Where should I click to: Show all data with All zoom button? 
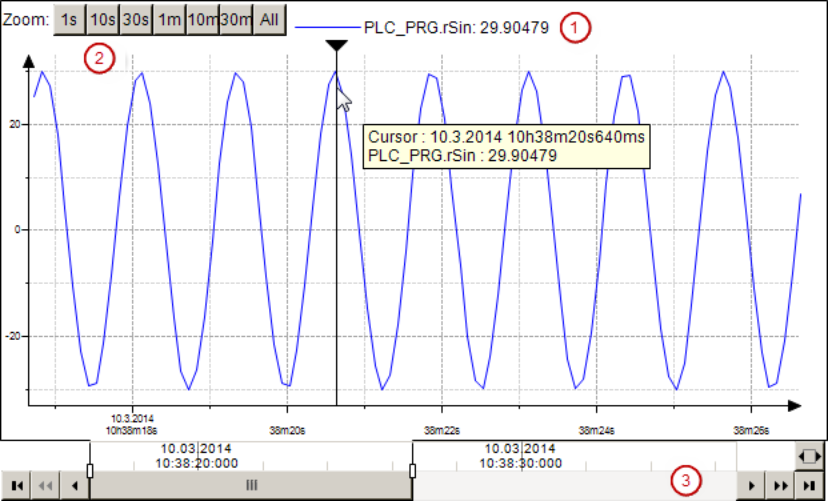tap(269, 19)
